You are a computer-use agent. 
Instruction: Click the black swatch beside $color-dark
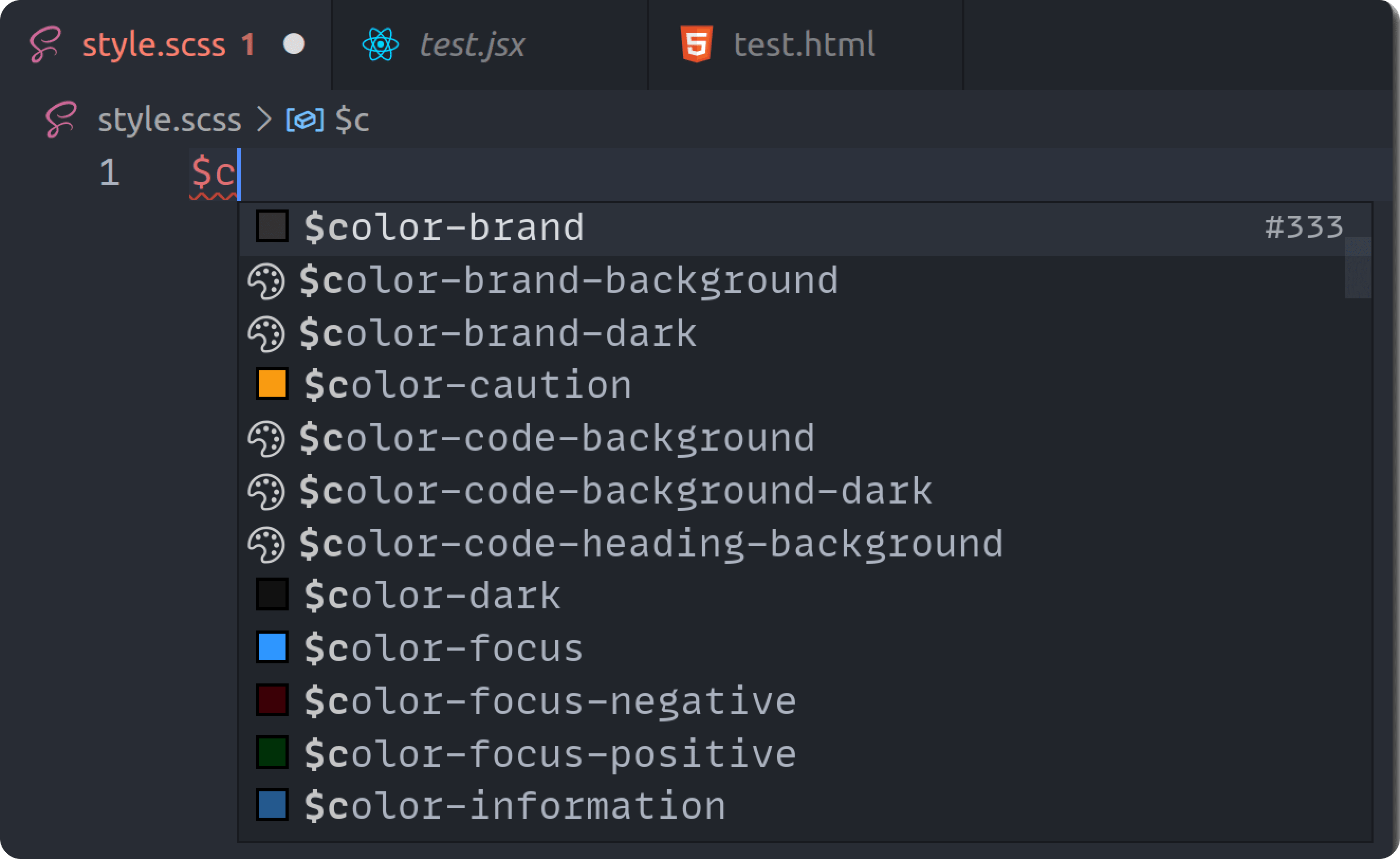coord(272,594)
